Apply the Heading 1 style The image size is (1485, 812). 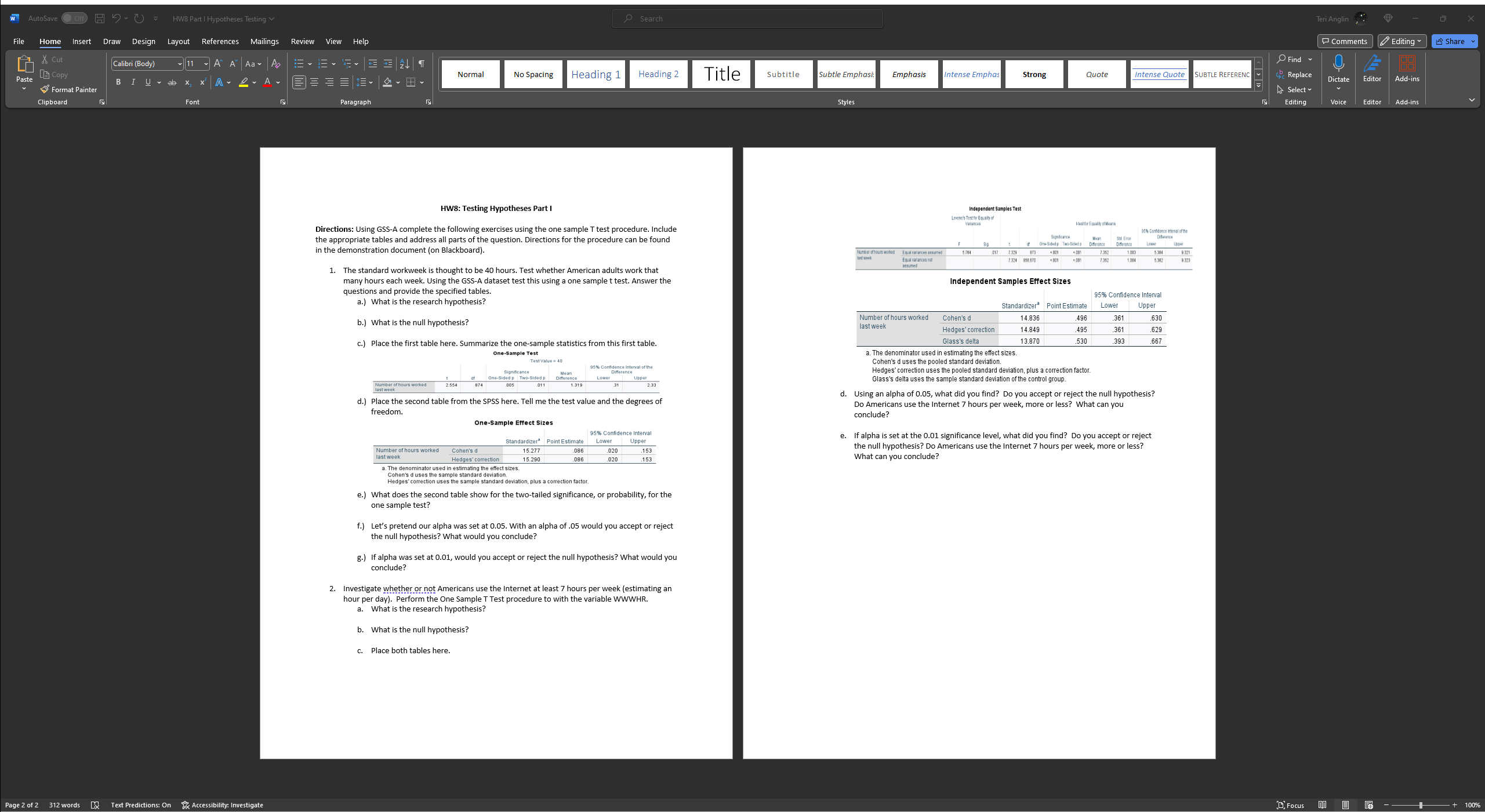click(x=596, y=74)
